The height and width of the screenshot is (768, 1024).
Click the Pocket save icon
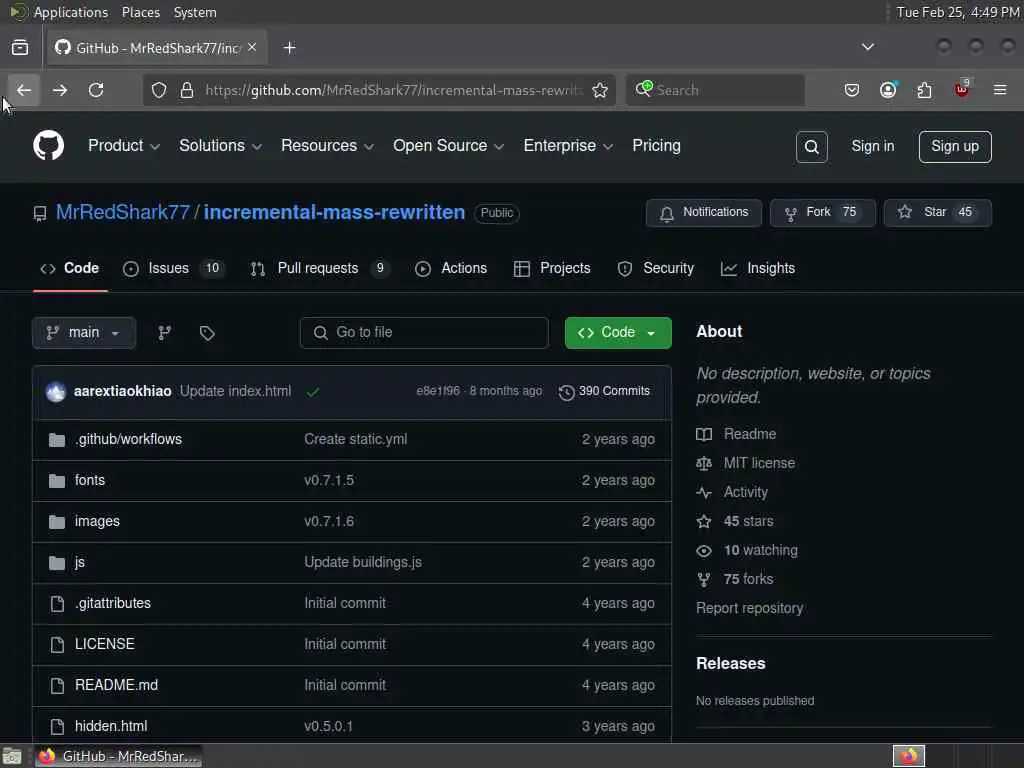pyautogui.click(x=852, y=90)
